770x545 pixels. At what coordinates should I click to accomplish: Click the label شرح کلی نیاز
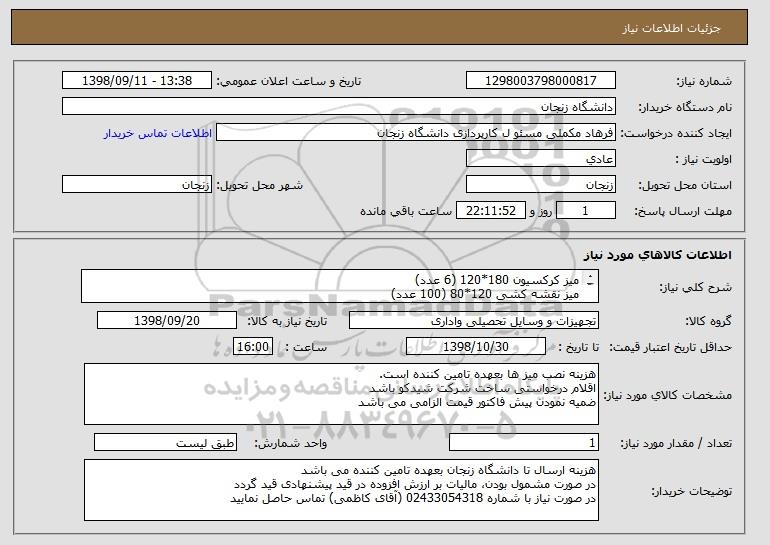tap(697, 287)
